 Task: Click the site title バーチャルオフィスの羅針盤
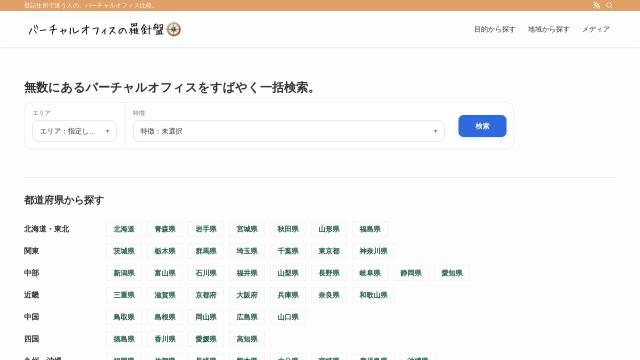click(x=96, y=29)
